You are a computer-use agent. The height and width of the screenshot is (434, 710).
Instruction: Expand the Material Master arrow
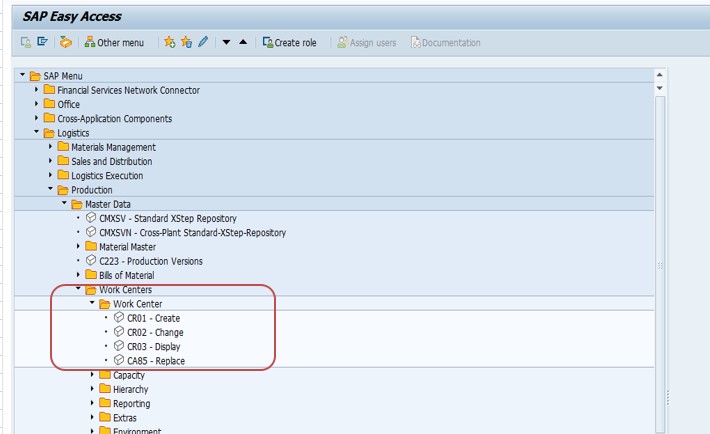tap(78, 246)
